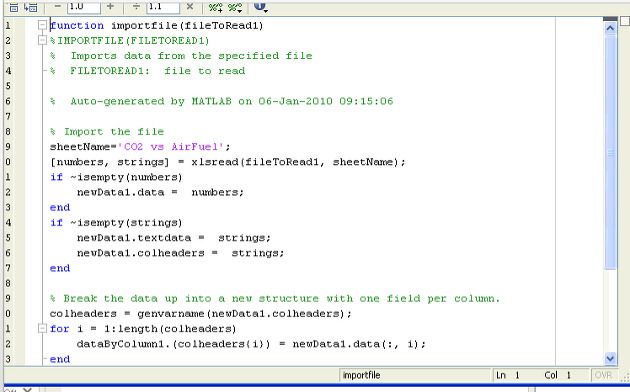Click the plus increment value icon
This screenshot has width=630, height=392.
110,6
